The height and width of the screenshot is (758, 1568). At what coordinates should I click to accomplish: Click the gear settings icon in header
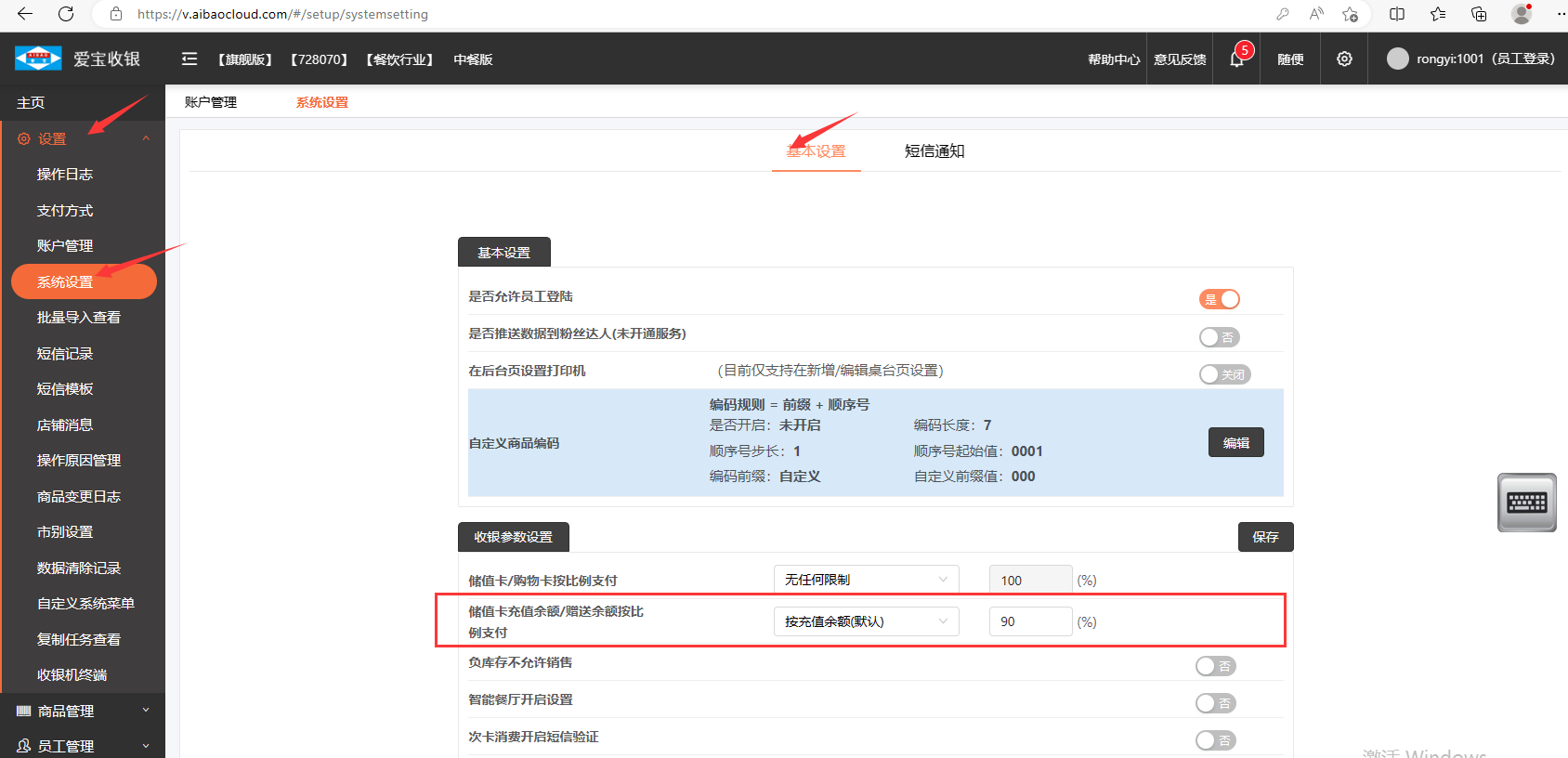coord(1344,59)
